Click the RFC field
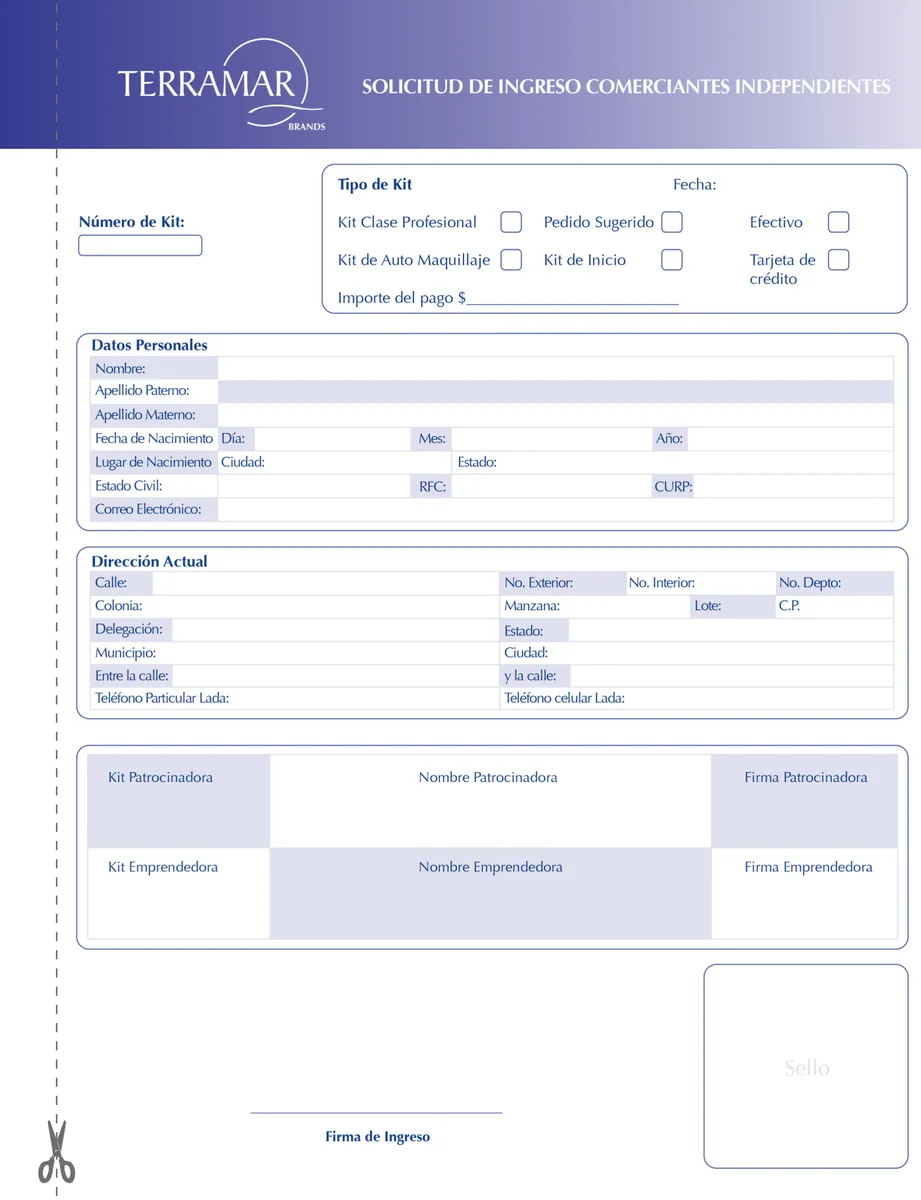 [550, 486]
